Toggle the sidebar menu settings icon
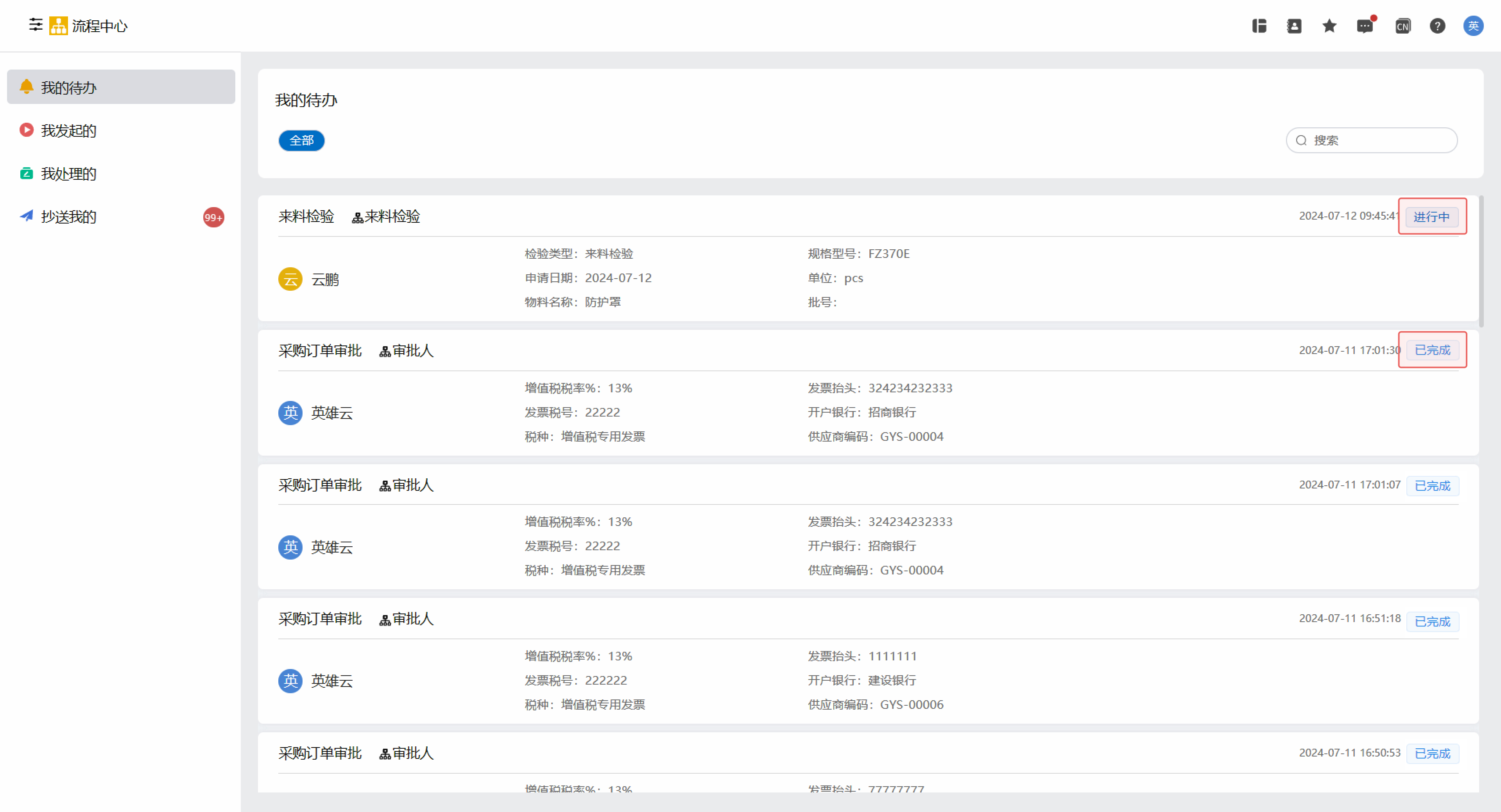Screen dimensions: 1501x812 tap(36, 25)
